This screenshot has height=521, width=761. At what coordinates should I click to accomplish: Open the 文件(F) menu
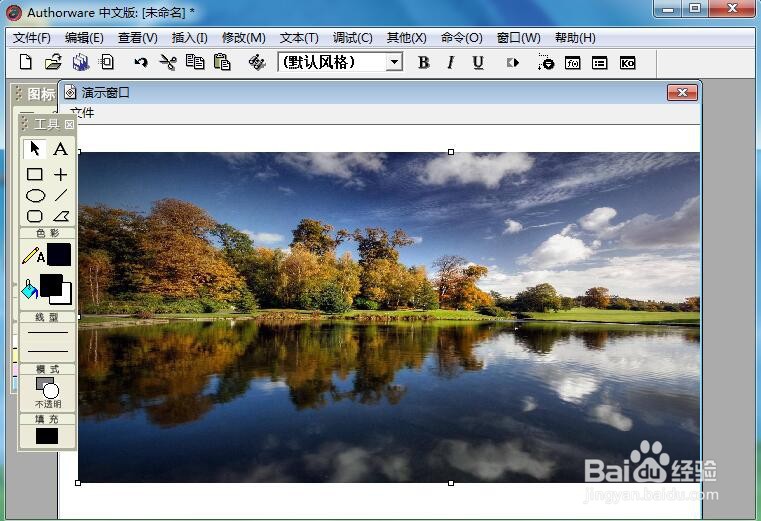32,38
